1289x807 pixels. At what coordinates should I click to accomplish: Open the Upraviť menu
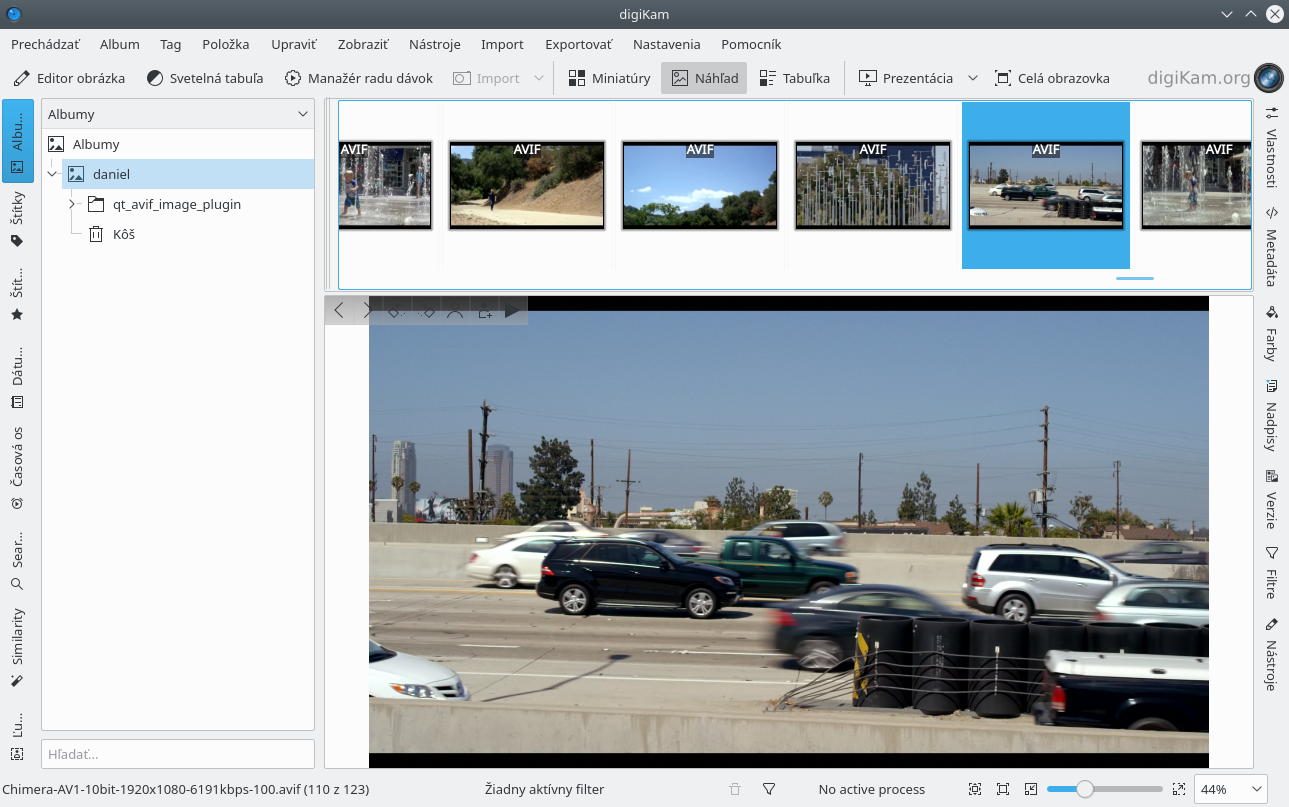pyautogui.click(x=294, y=44)
